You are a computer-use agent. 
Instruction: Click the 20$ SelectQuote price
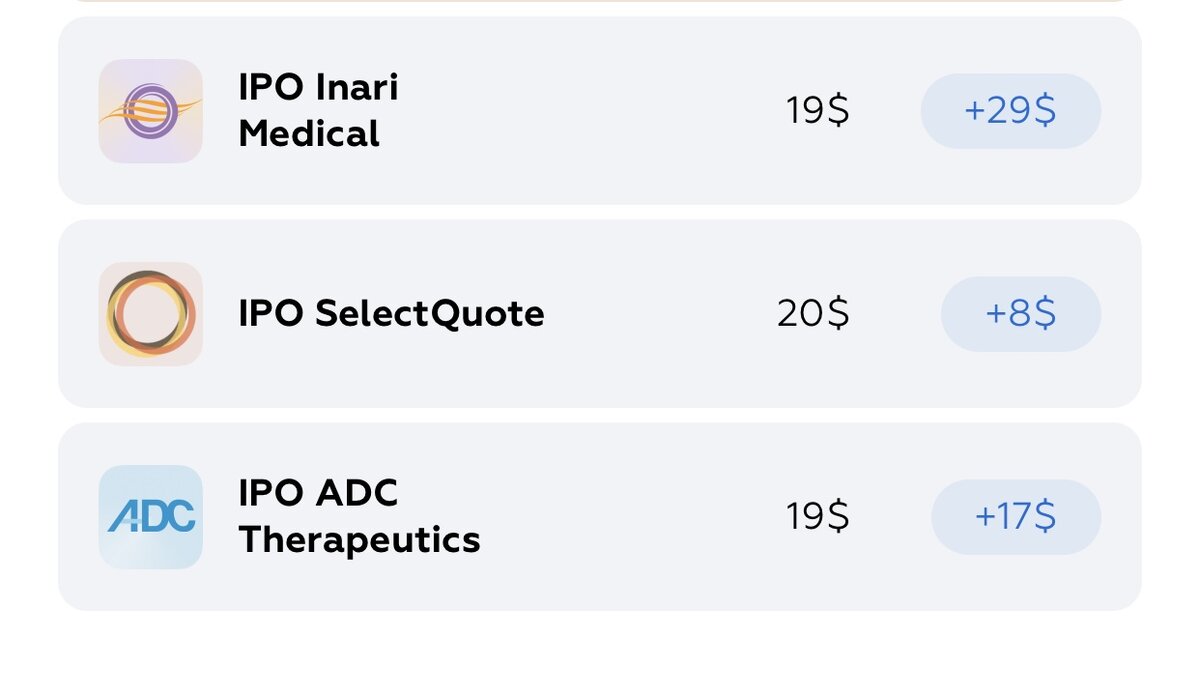[813, 314]
